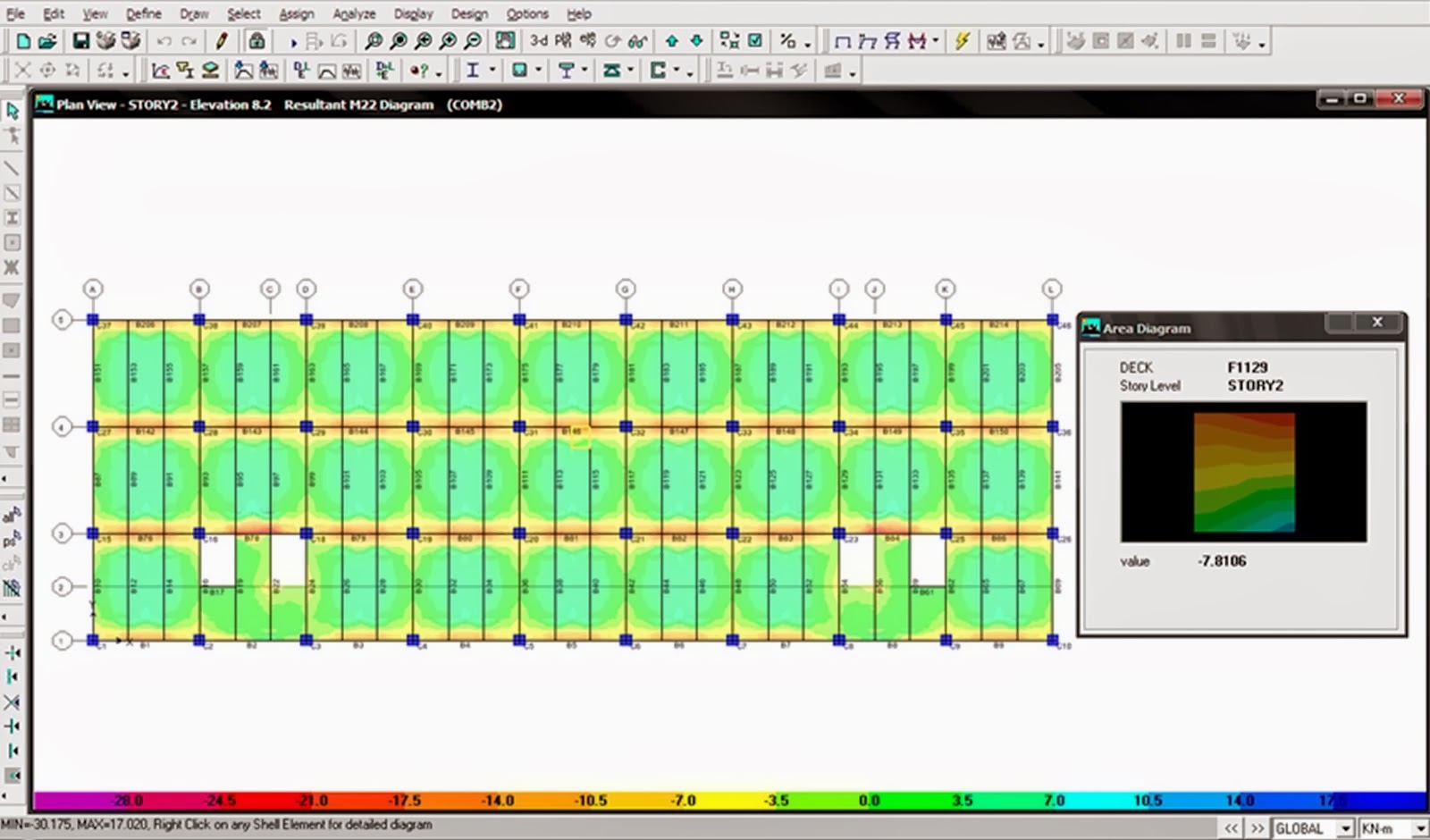Click the Run Analysis arrow icon
Image resolution: width=1430 pixels, height=840 pixels.
click(292, 42)
